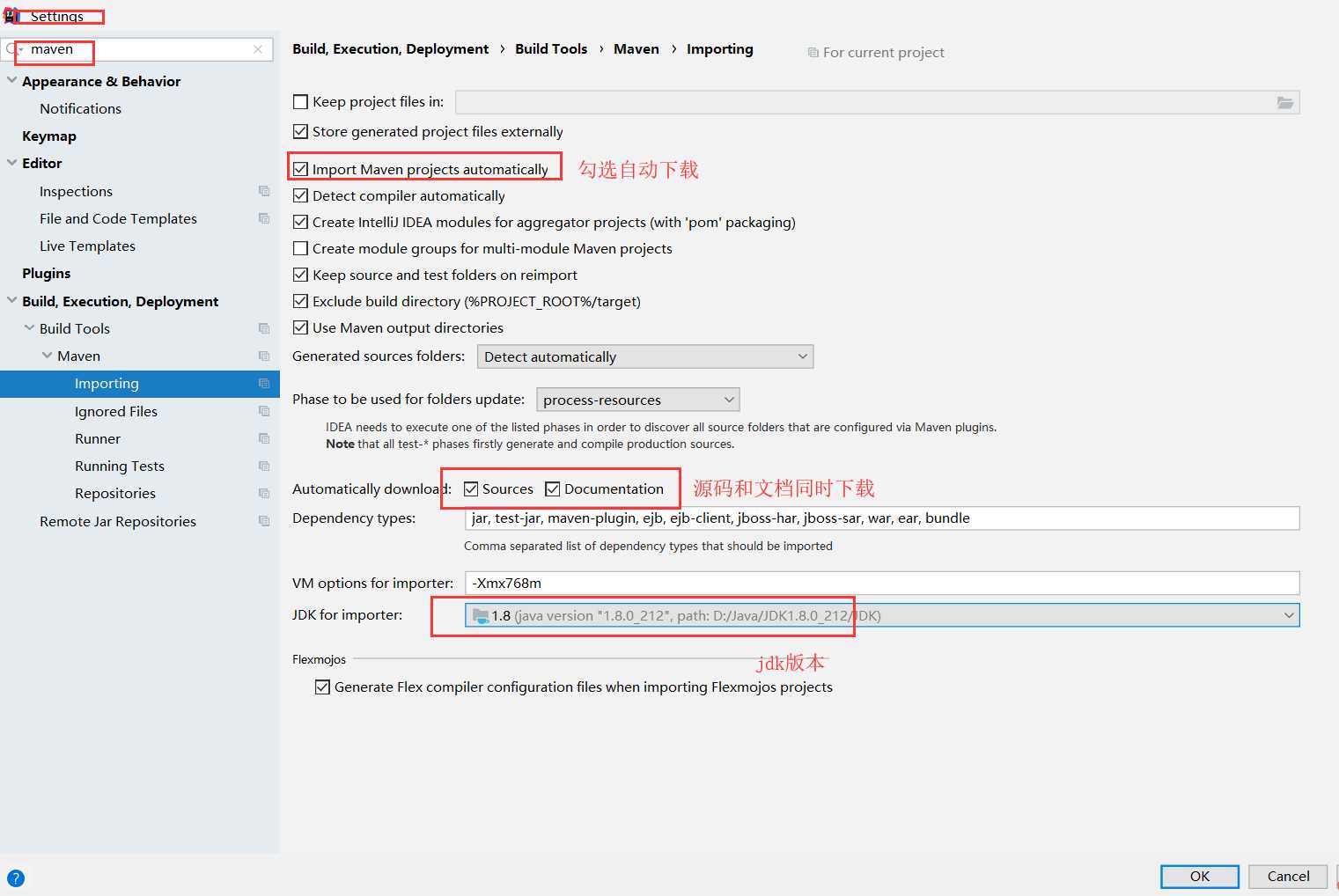The width and height of the screenshot is (1339, 896).
Task: Select Runner under Maven
Action: click(98, 438)
